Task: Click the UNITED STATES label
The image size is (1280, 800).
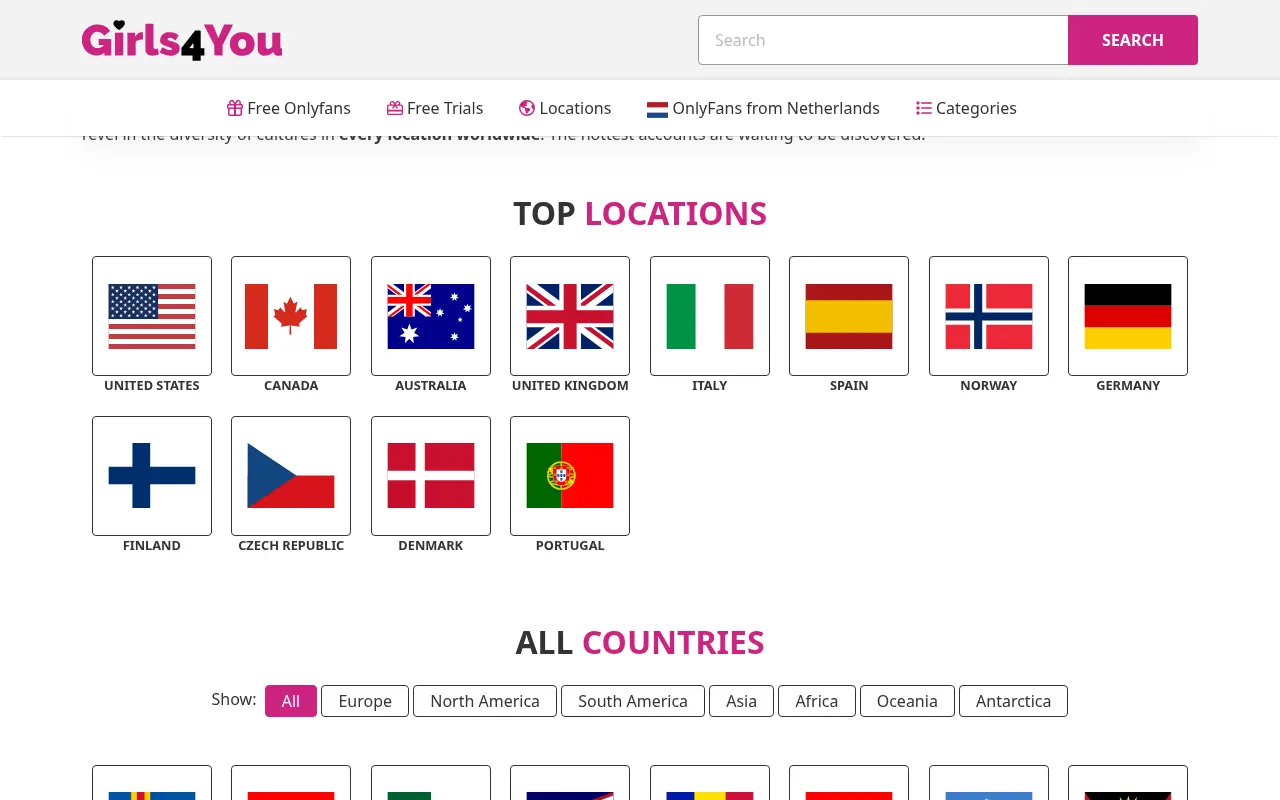Action: pos(152,386)
